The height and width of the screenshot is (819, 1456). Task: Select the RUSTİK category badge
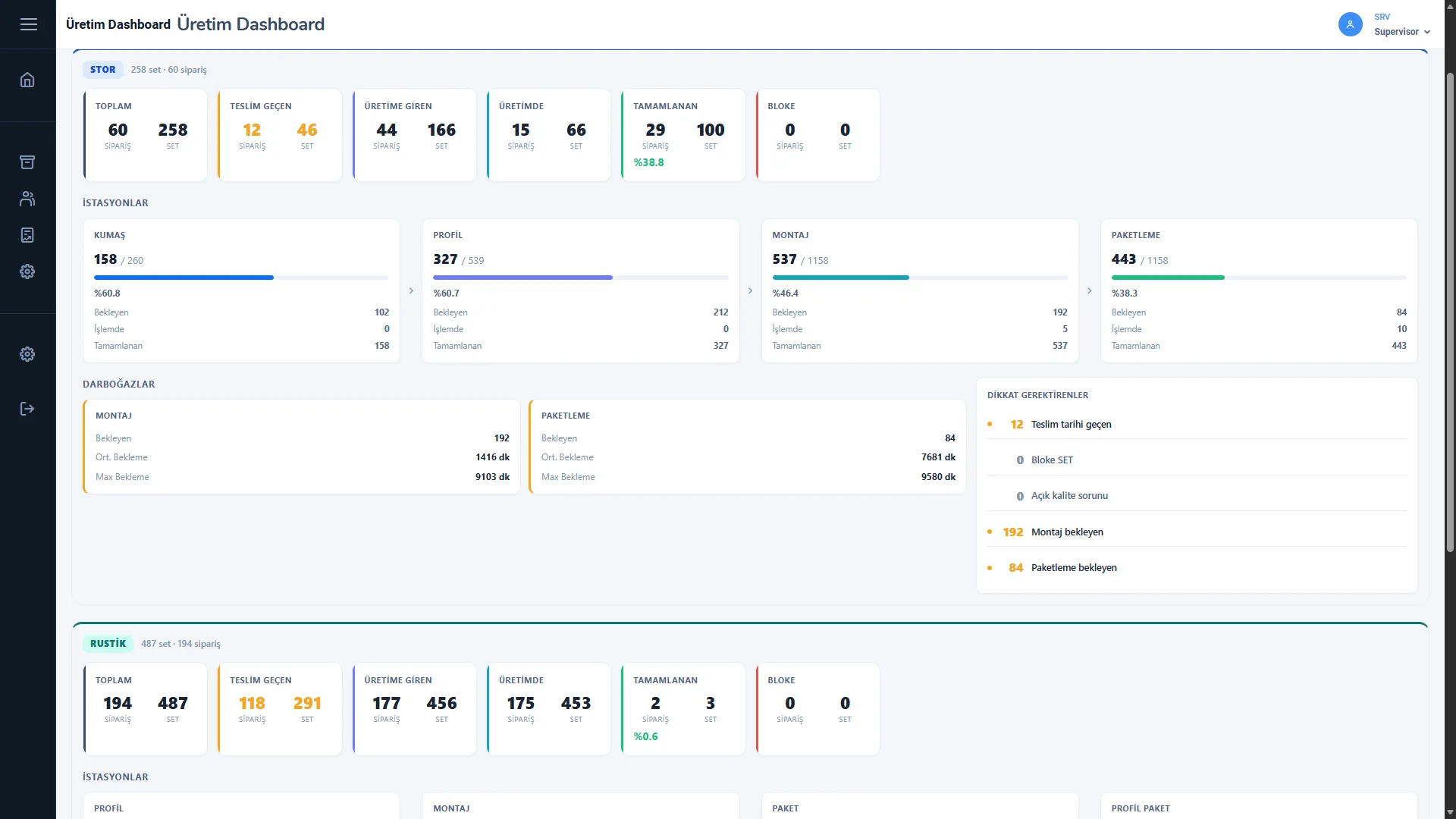(x=108, y=643)
